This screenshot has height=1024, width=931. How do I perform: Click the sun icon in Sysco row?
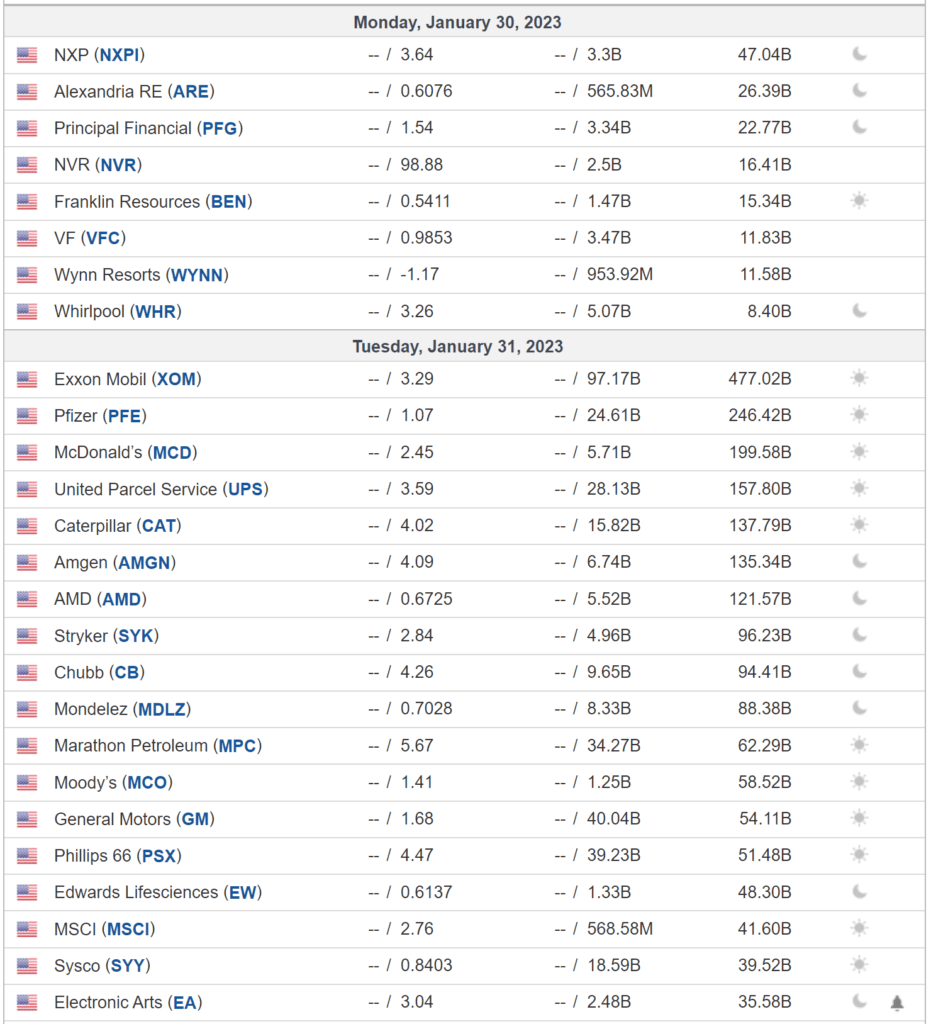click(x=860, y=965)
